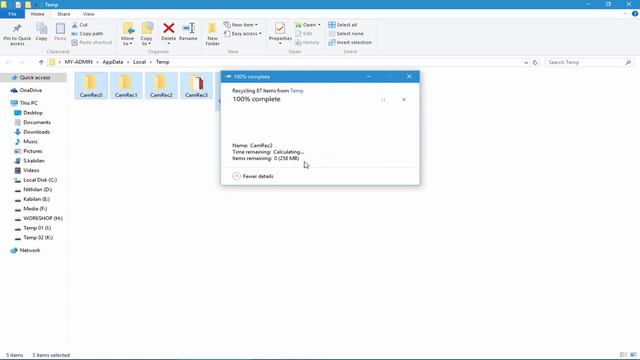This screenshot has width=640, height=360.
Task: Open Quick access in sidebar
Action: coord(35,78)
